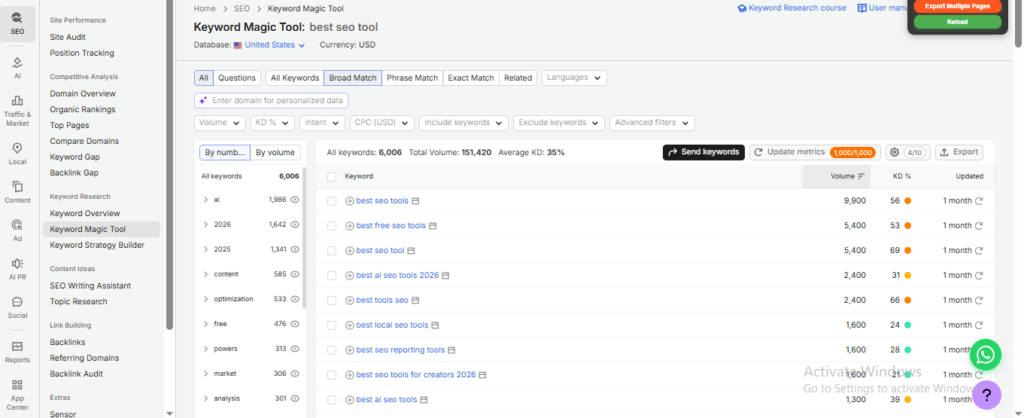The height and width of the screenshot is (418, 1024).
Task: Open SERP view icon for best tools seo
Action: tap(415, 300)
